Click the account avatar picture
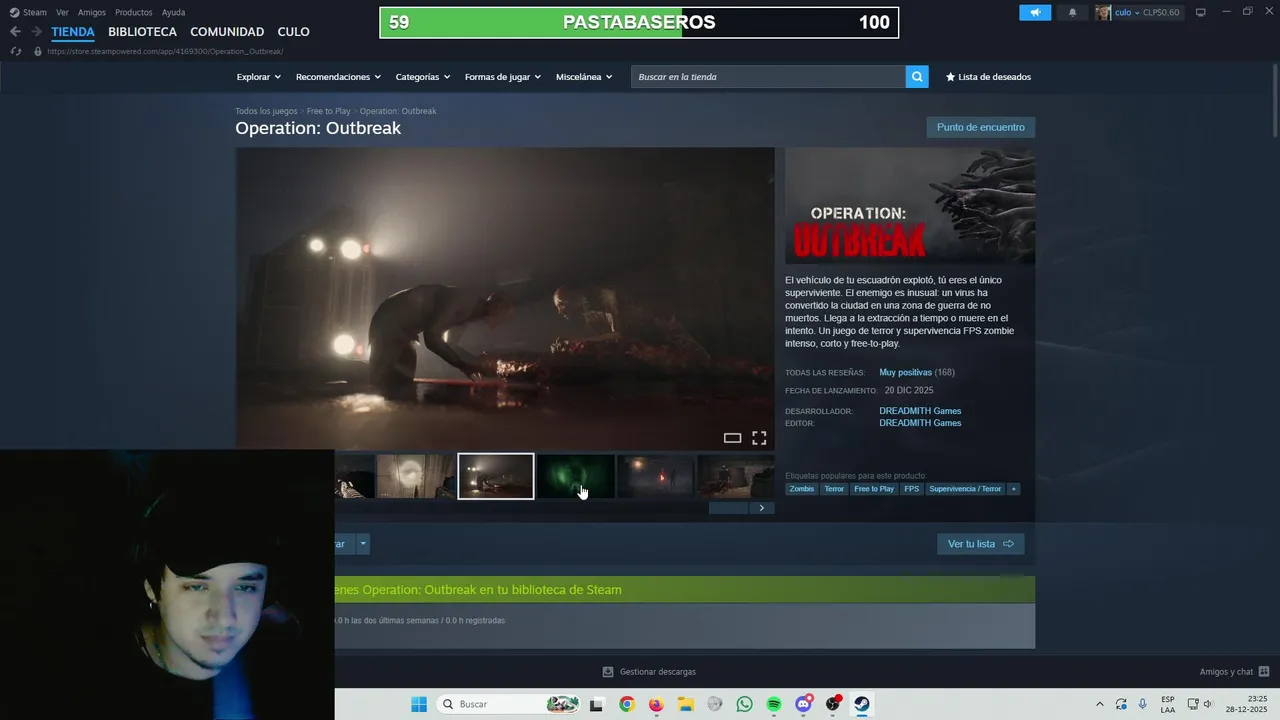Screen dimensions: 1280x720 tap(1103, 12)
